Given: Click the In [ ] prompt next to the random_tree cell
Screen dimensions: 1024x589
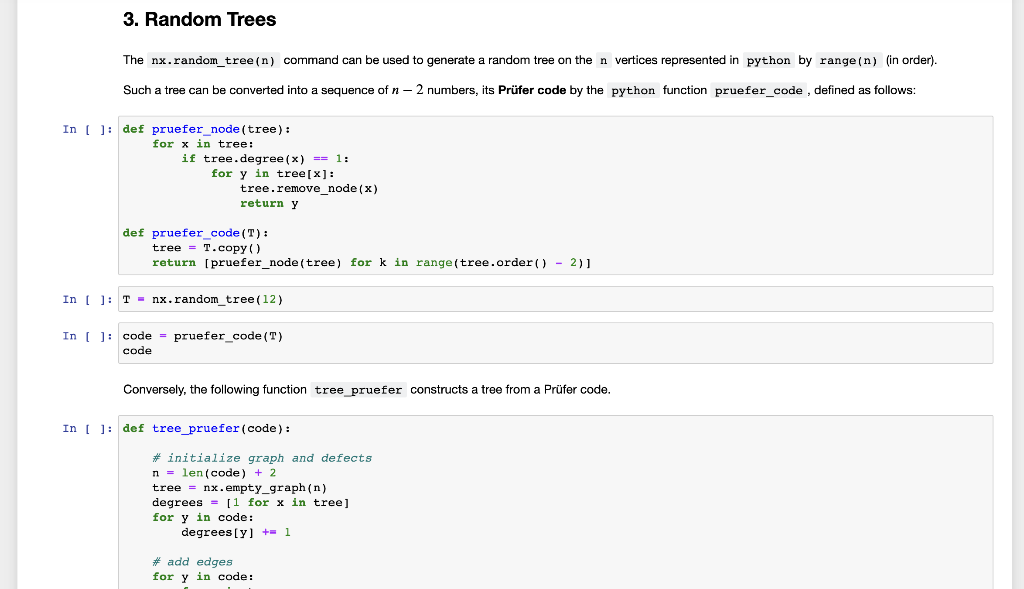Looking at the screenshot, I should (83, 298).
